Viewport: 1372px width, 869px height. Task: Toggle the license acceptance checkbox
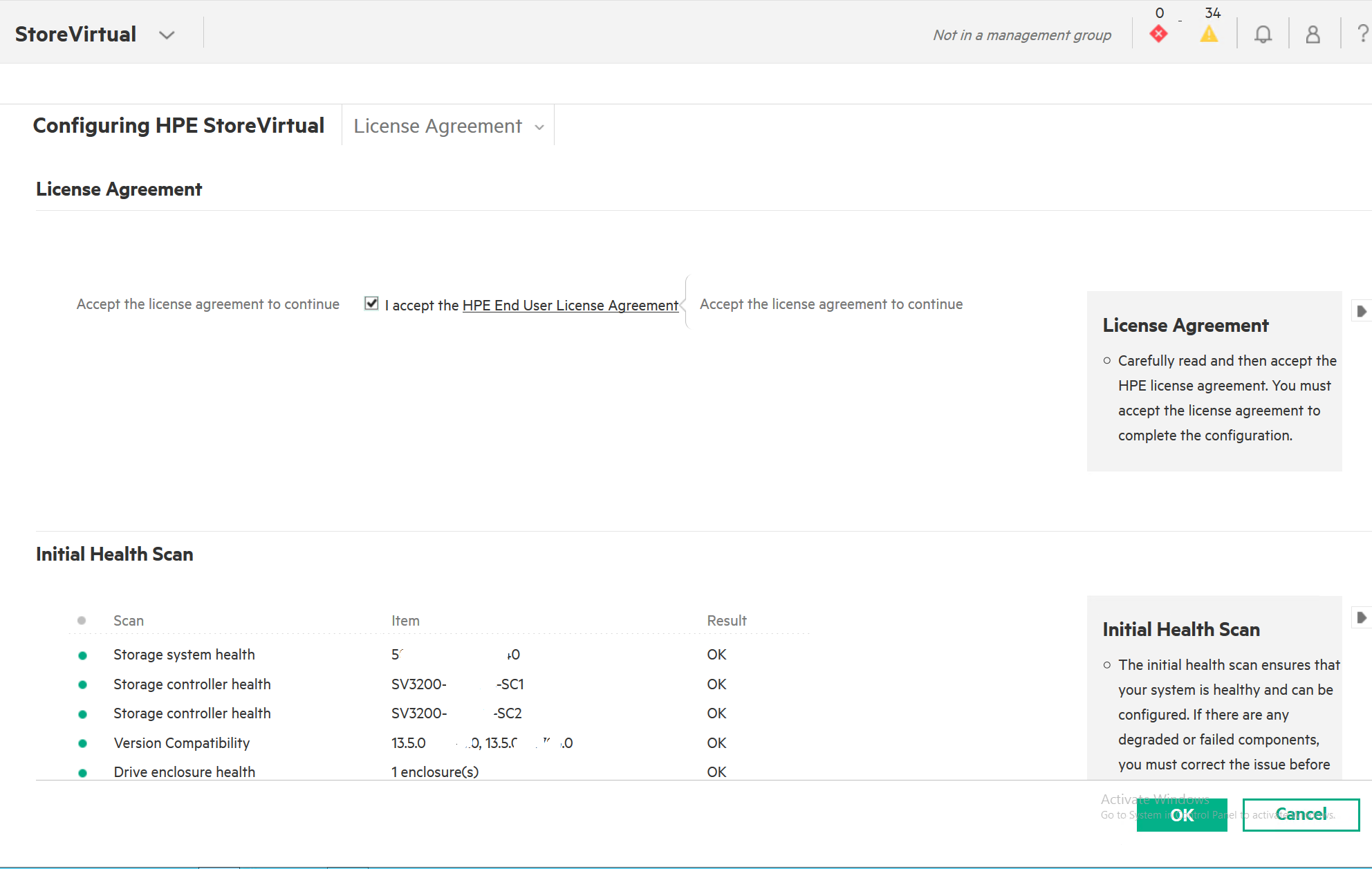(371, 303)
